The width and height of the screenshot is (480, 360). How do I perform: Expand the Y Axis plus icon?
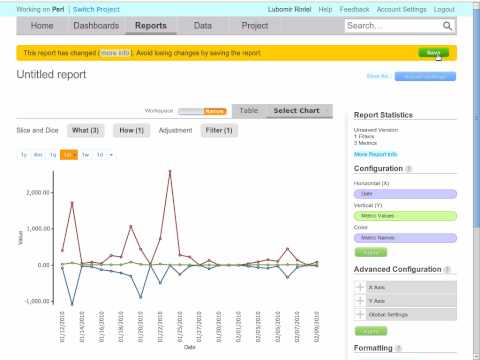pos(360,301)
